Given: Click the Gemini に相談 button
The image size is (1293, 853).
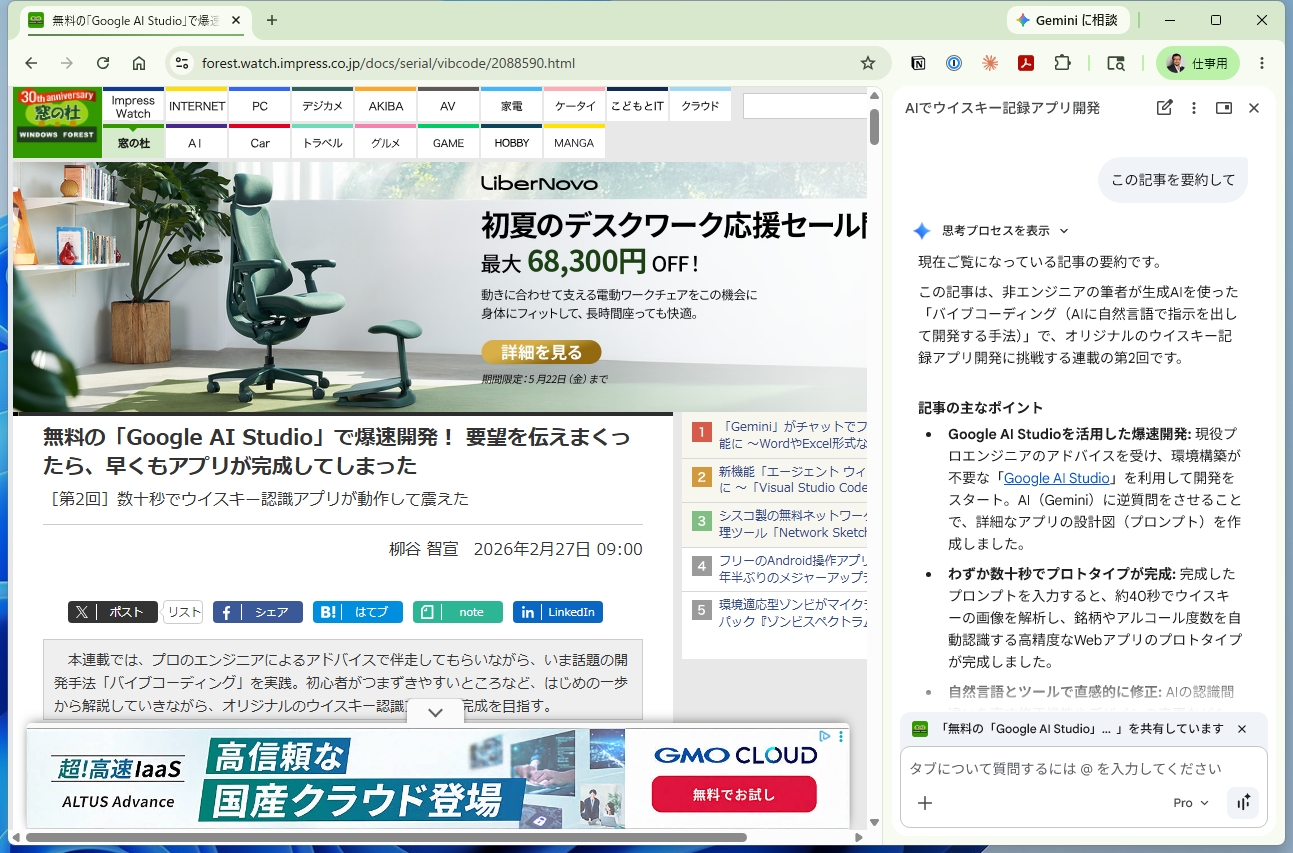Looking at the screenshot, I should 1067,20.
